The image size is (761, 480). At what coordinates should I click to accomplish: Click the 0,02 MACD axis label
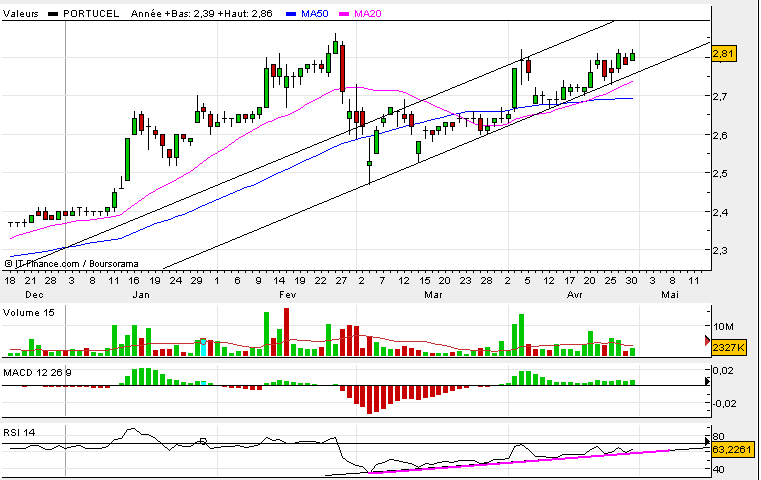click(723, 371)
